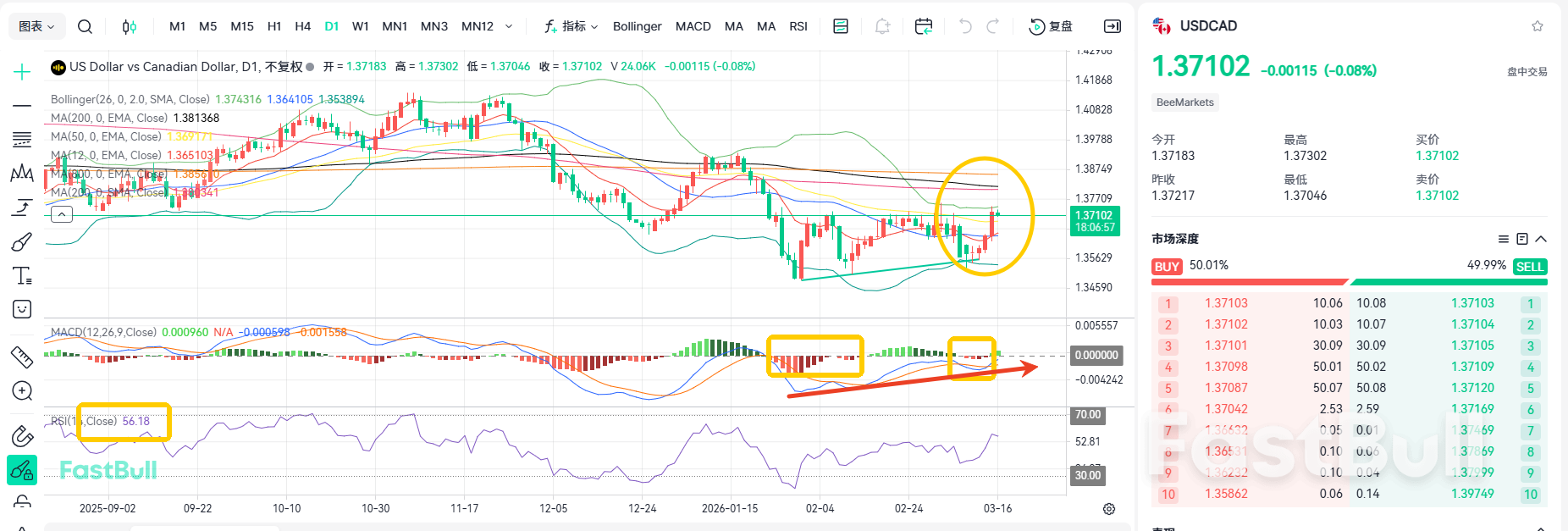Switch to the H4 timeframe

click(302, 26)
